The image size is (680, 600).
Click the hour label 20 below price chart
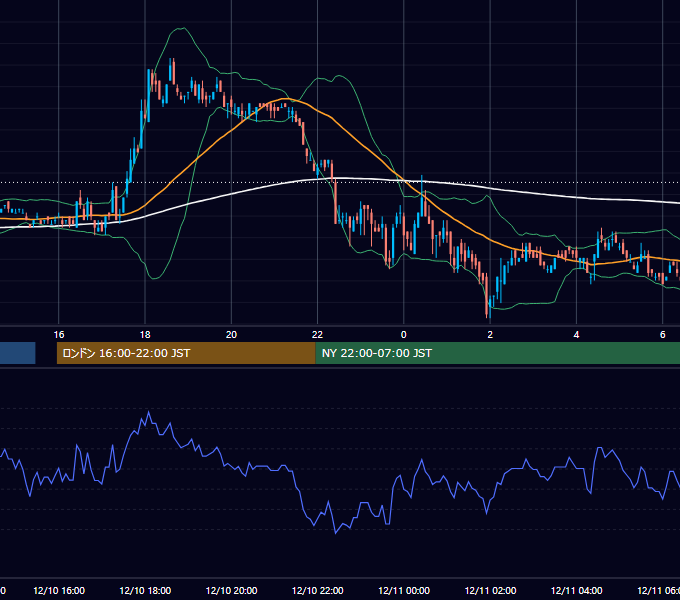click(232, 335)
